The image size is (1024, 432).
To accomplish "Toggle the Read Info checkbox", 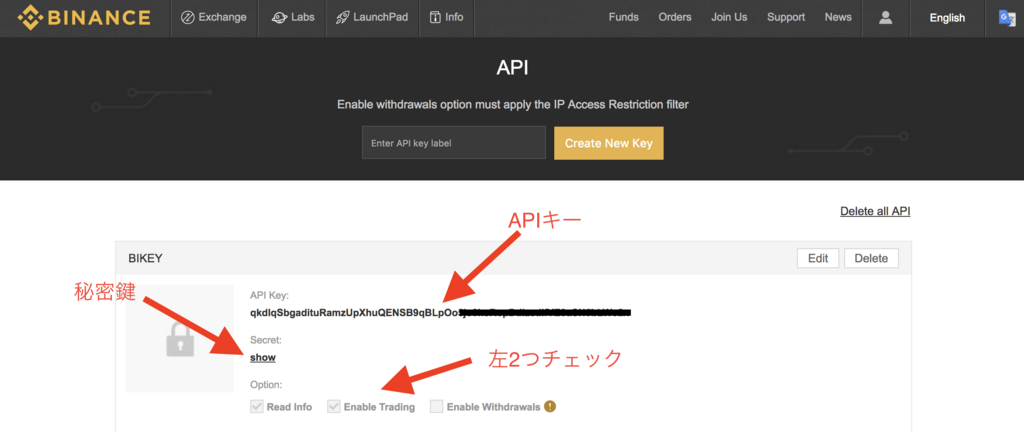I will (256, 407).
